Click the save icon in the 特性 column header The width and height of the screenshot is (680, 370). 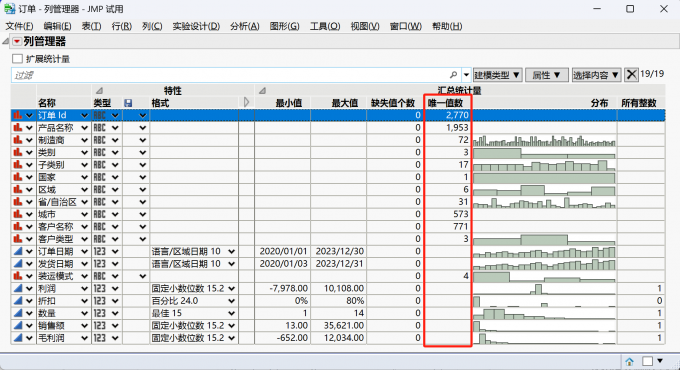pos(128,103)
